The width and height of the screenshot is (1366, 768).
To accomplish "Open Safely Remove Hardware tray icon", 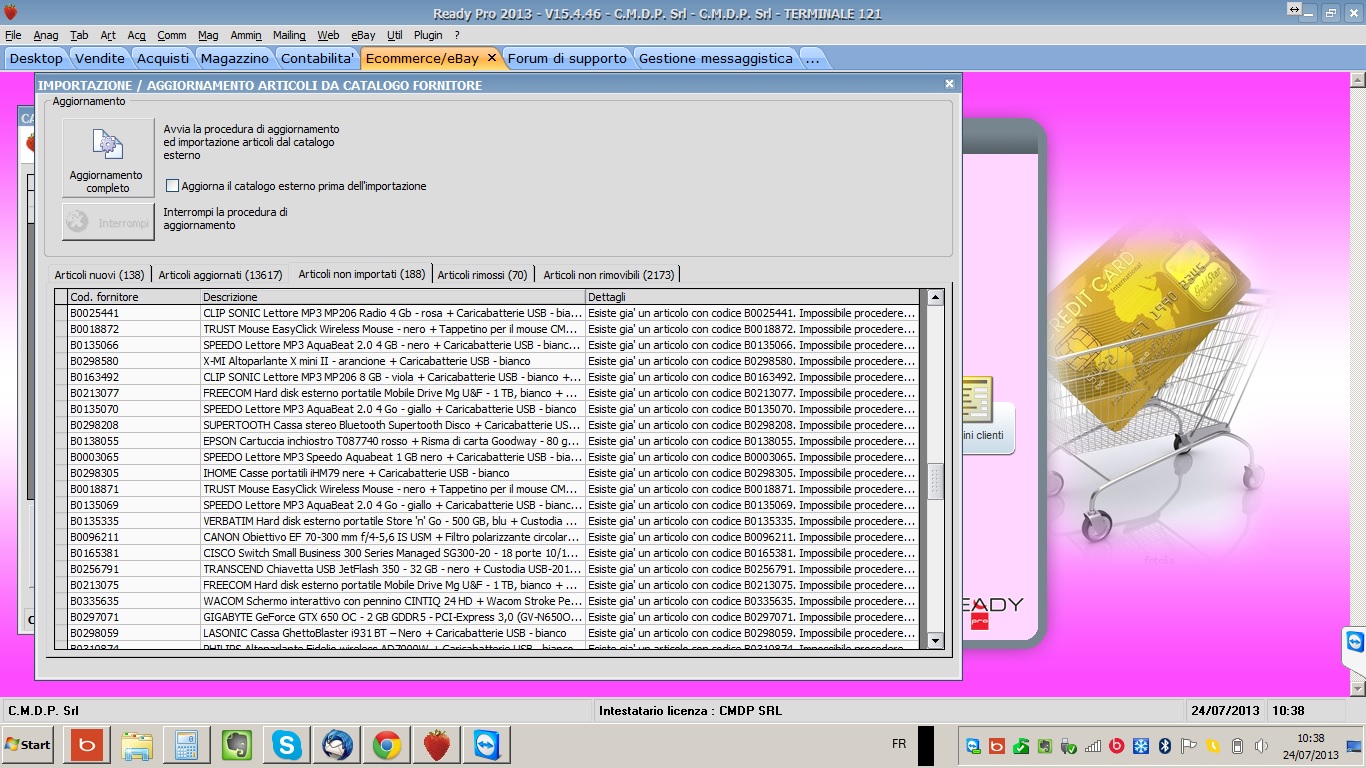I will 1069,746.
